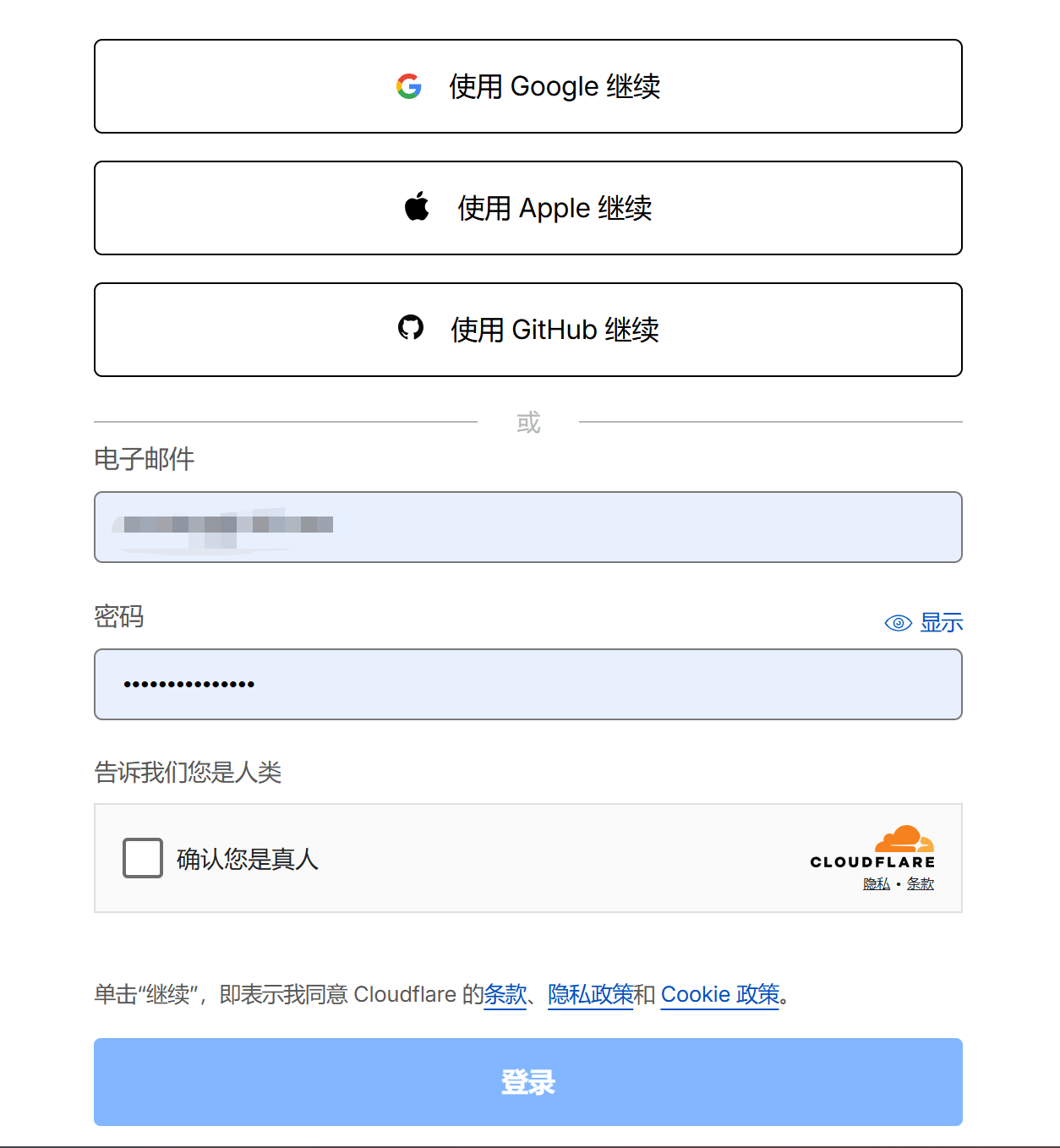Open the 隐私政策 link
The width and height of the screenshot is (1060, 1148).
(590, 994)
